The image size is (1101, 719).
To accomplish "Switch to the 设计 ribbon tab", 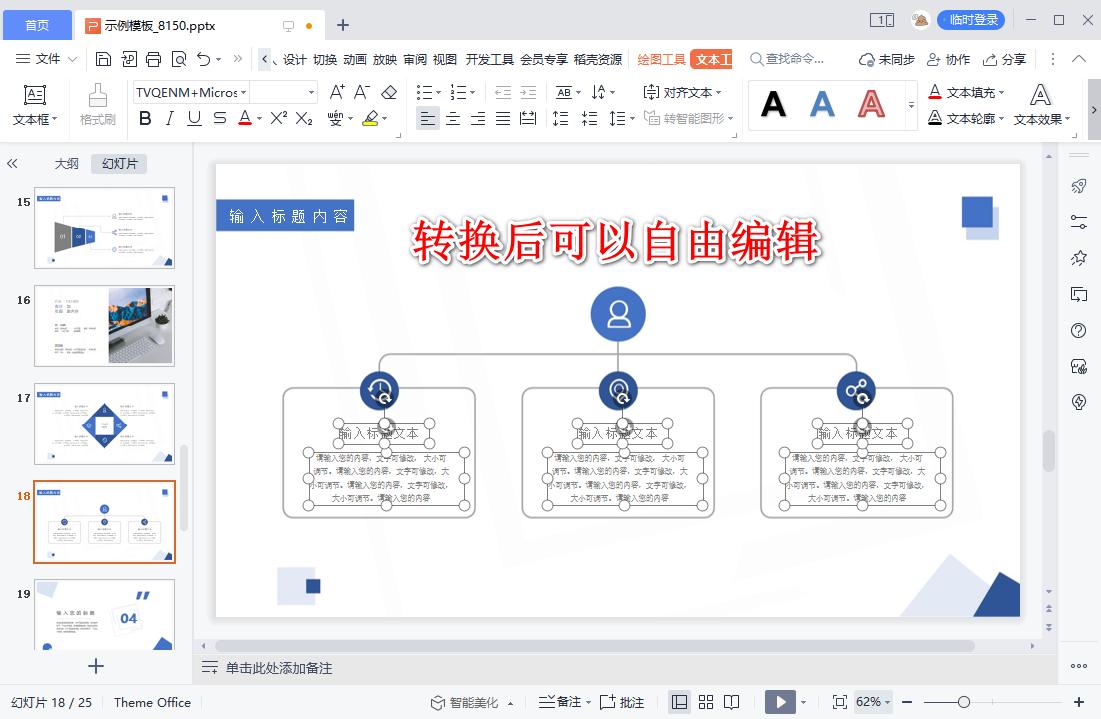I will (x=295, y=59).
